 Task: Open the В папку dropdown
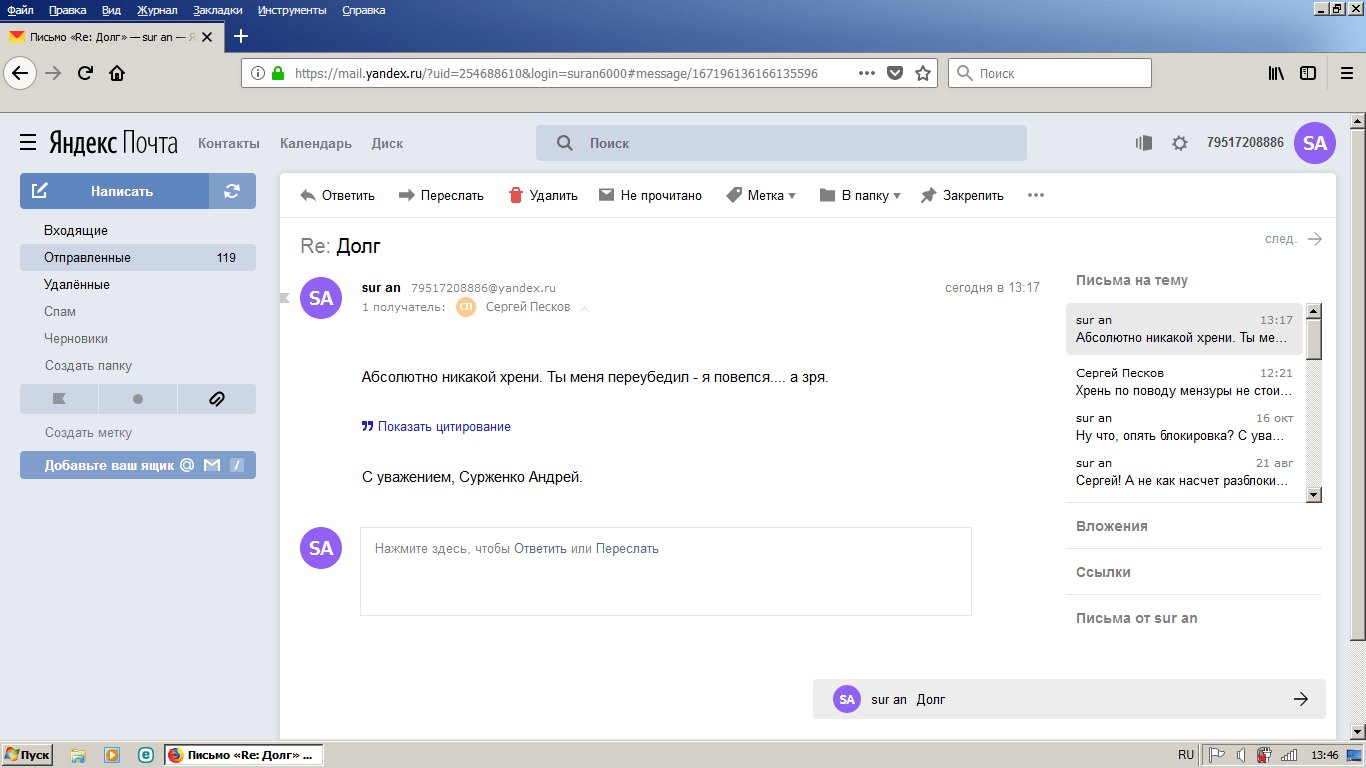[x=860, y=196]
